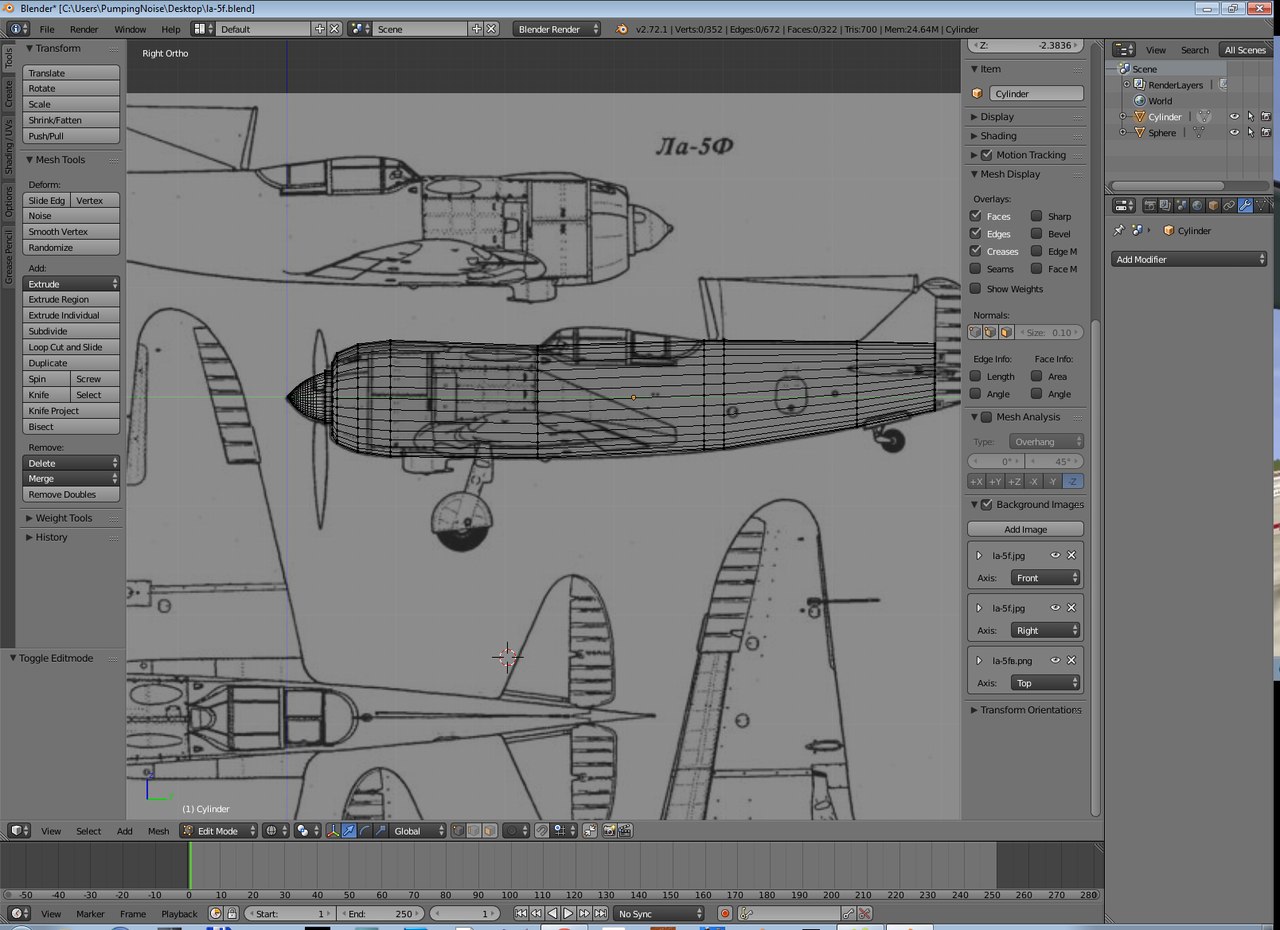Open the Mesh menu in 3D view header
Viewport: 1280px width, 930px height.
click(158, 831)
